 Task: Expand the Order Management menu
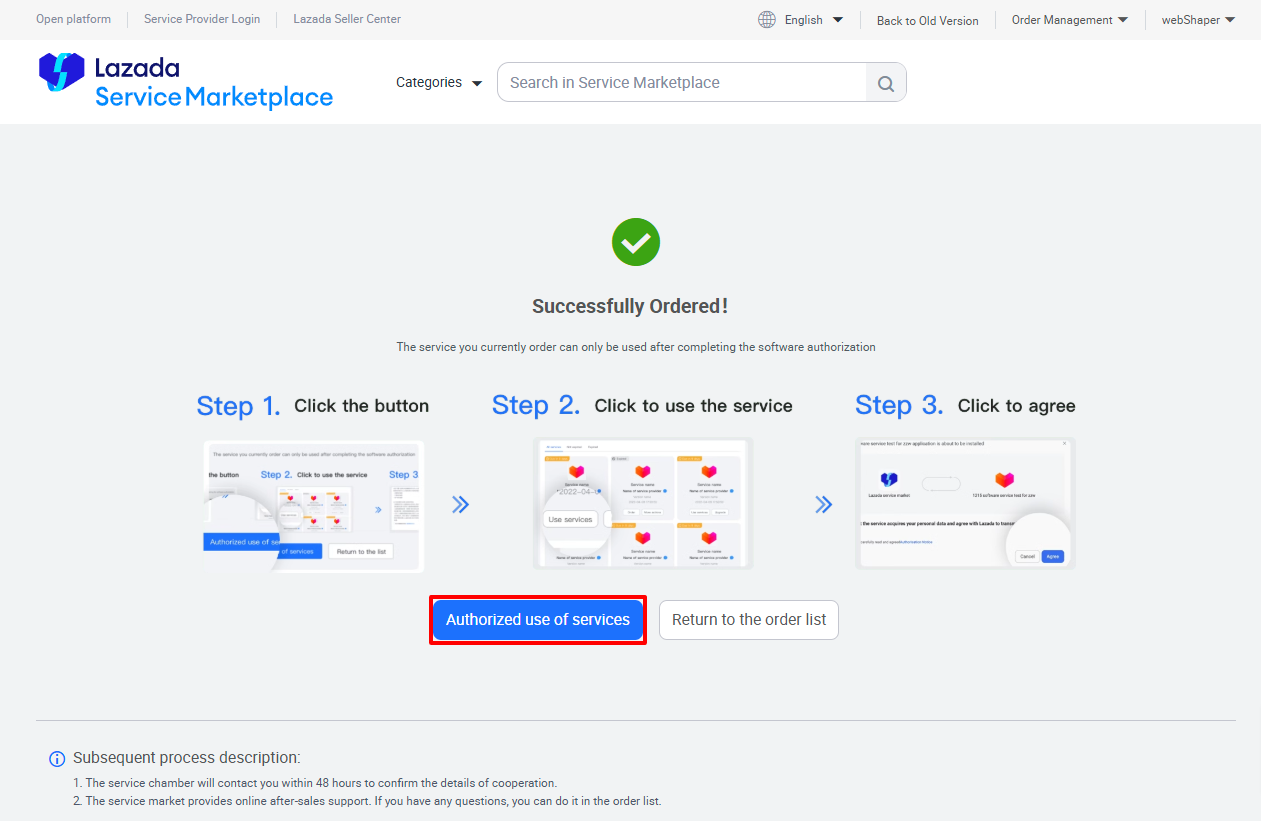coord(1069,20)
